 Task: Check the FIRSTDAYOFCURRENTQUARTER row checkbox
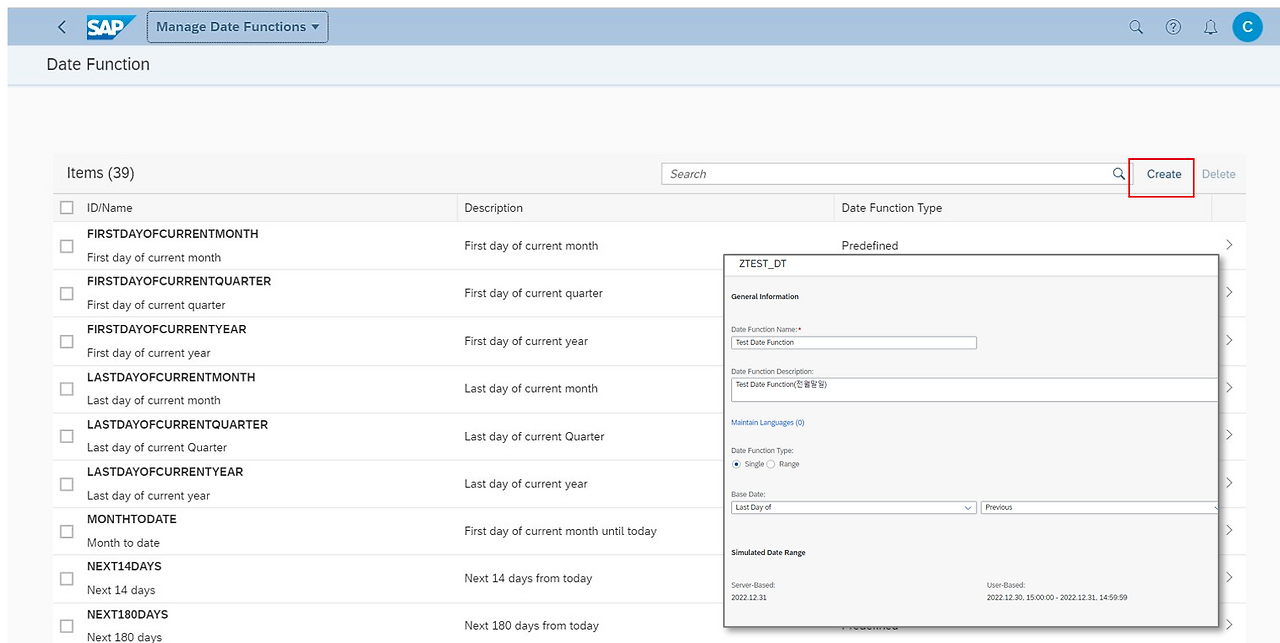coord(67,293)
